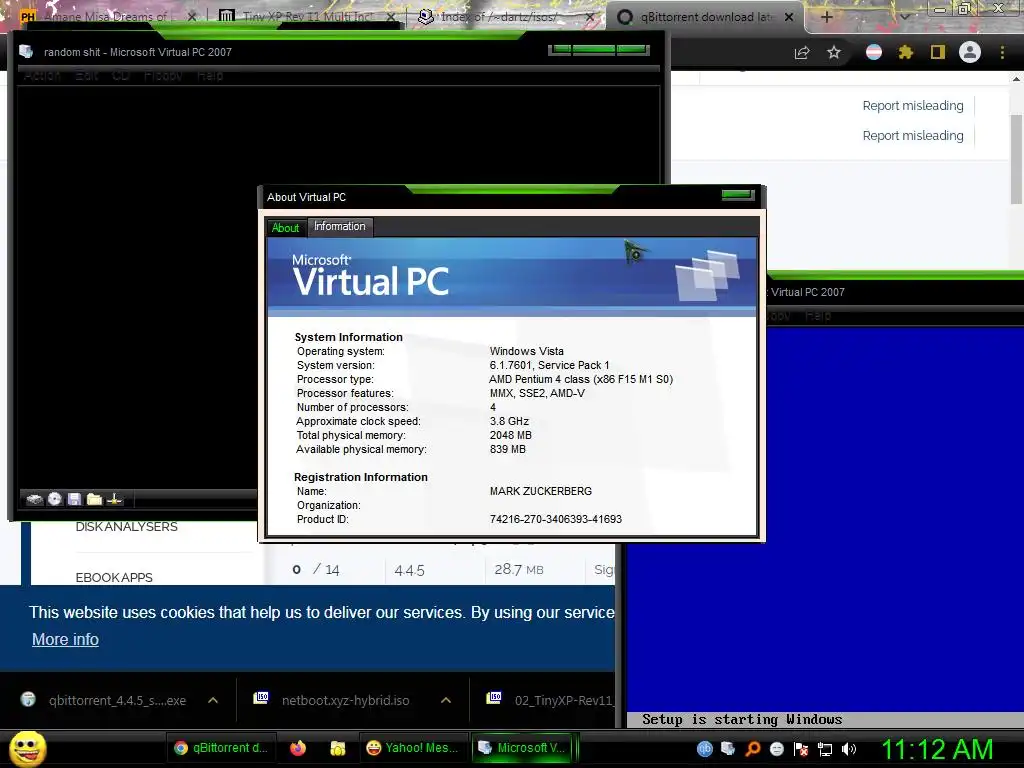Open the Chrome extensions puzzle icon
Screen dimensions: 1024x768
905,52
